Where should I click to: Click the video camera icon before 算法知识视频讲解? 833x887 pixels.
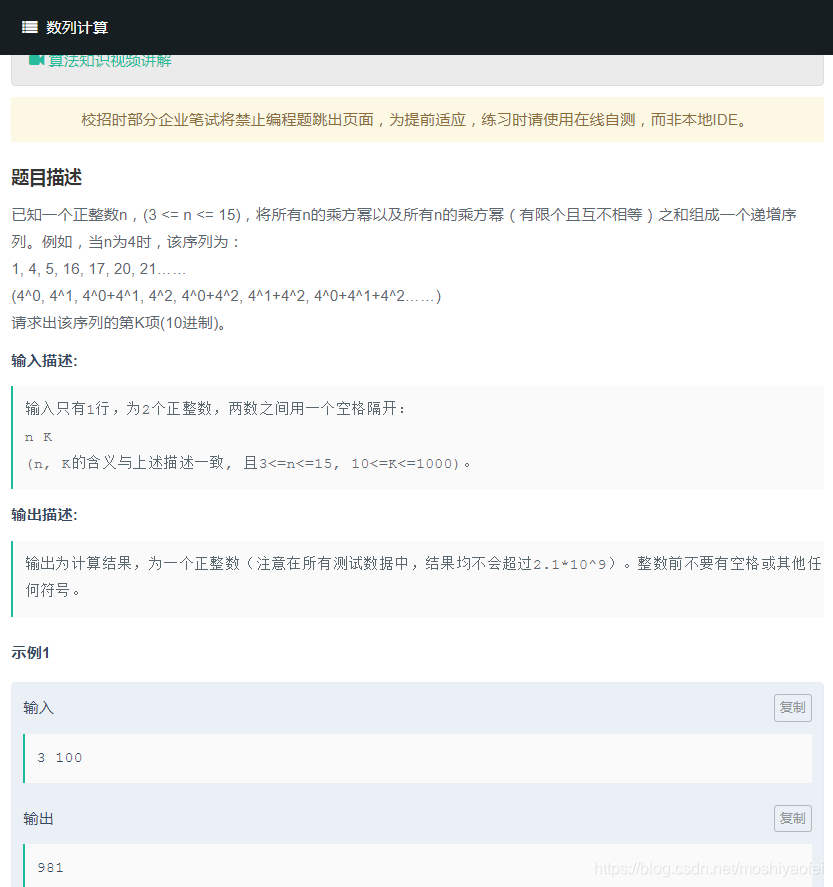[36, 60]
